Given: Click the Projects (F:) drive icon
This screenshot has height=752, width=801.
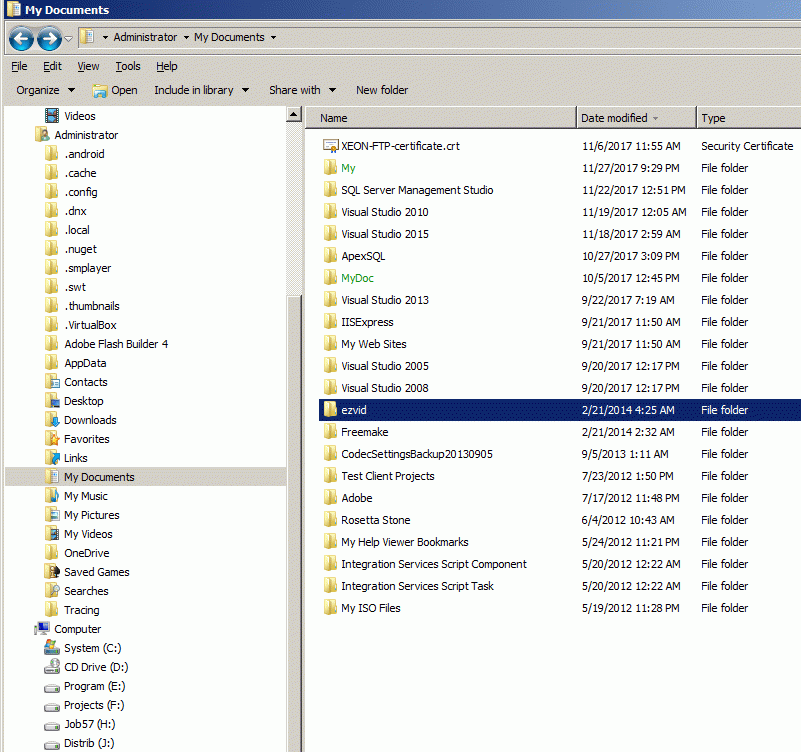Looking at the screenshot, I should tap(52, 706).
